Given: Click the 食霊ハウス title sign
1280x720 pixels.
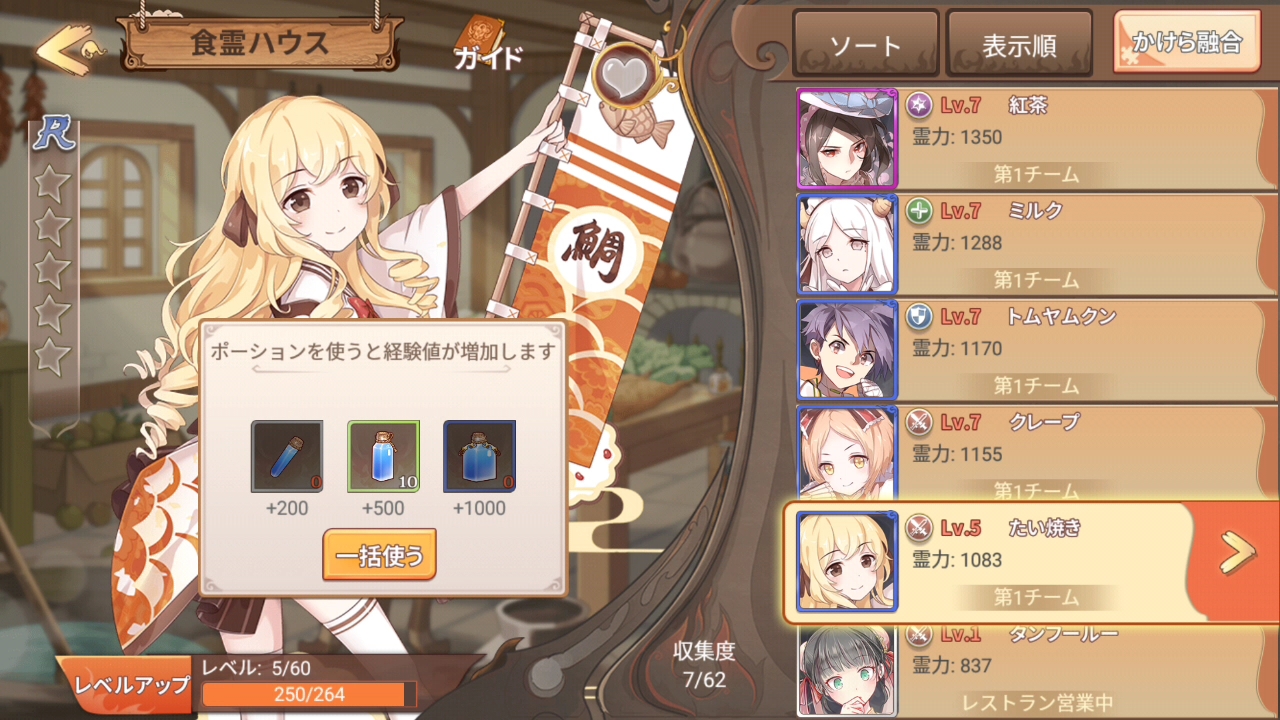Looking at the screenshot, I should point(260,43).
